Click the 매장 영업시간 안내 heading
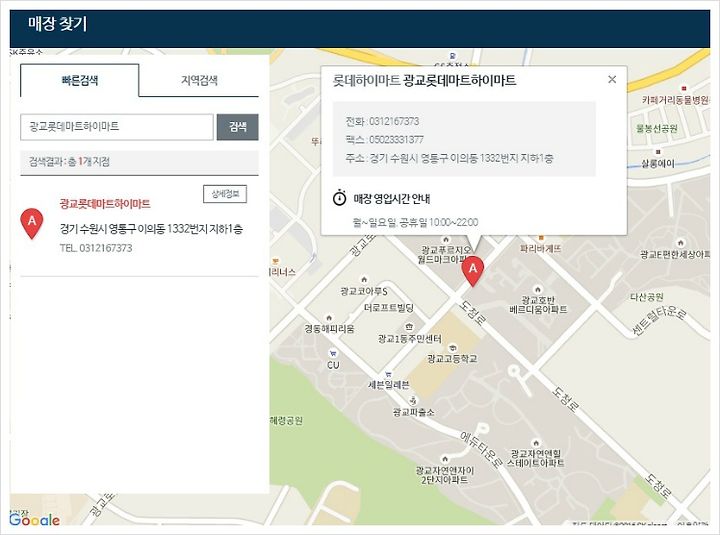 point(392,199)
